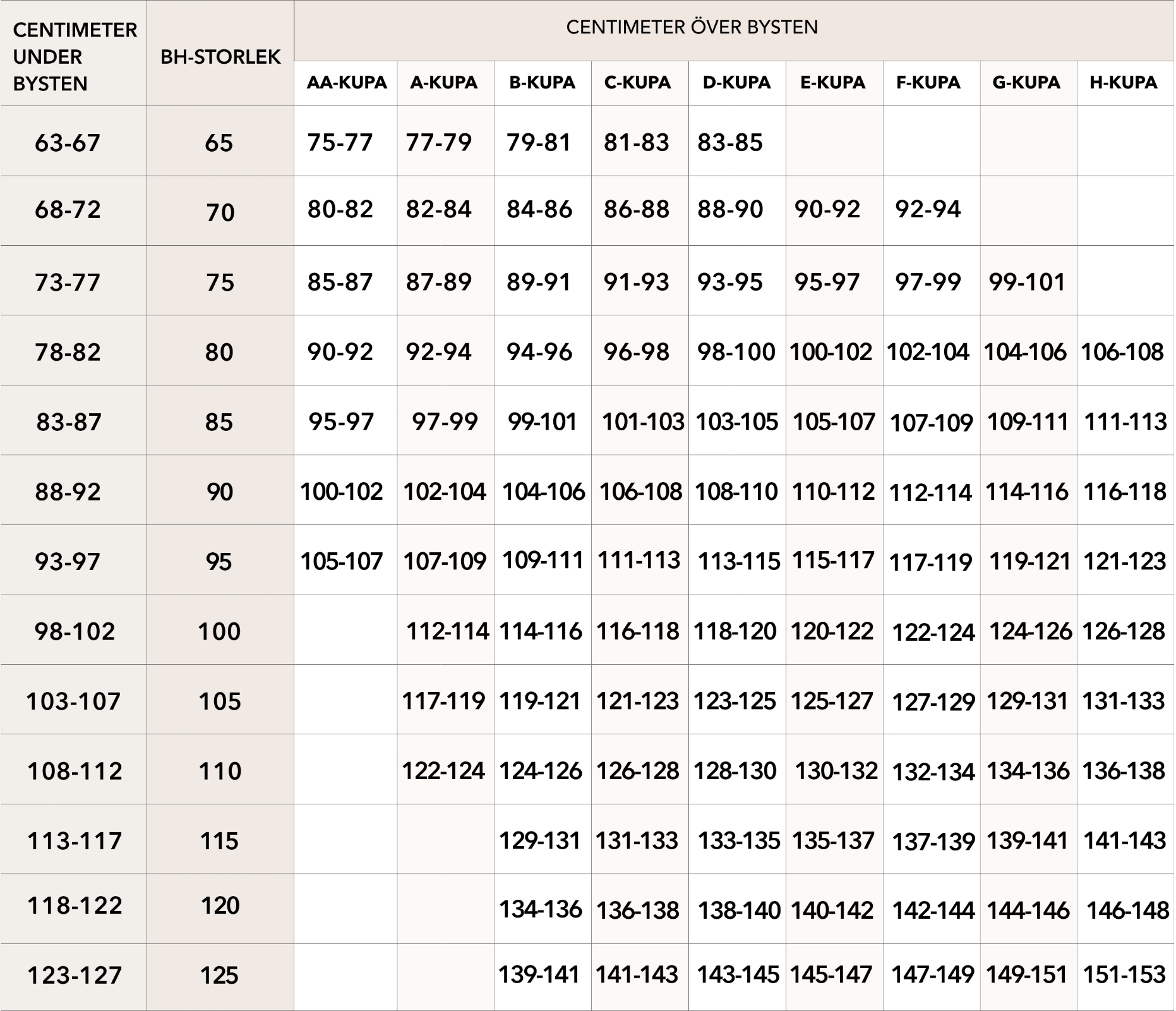1176x1011 pixels.
Task: Select the 83-85 cell in D-KUPA column
Action: click(730, 143)
